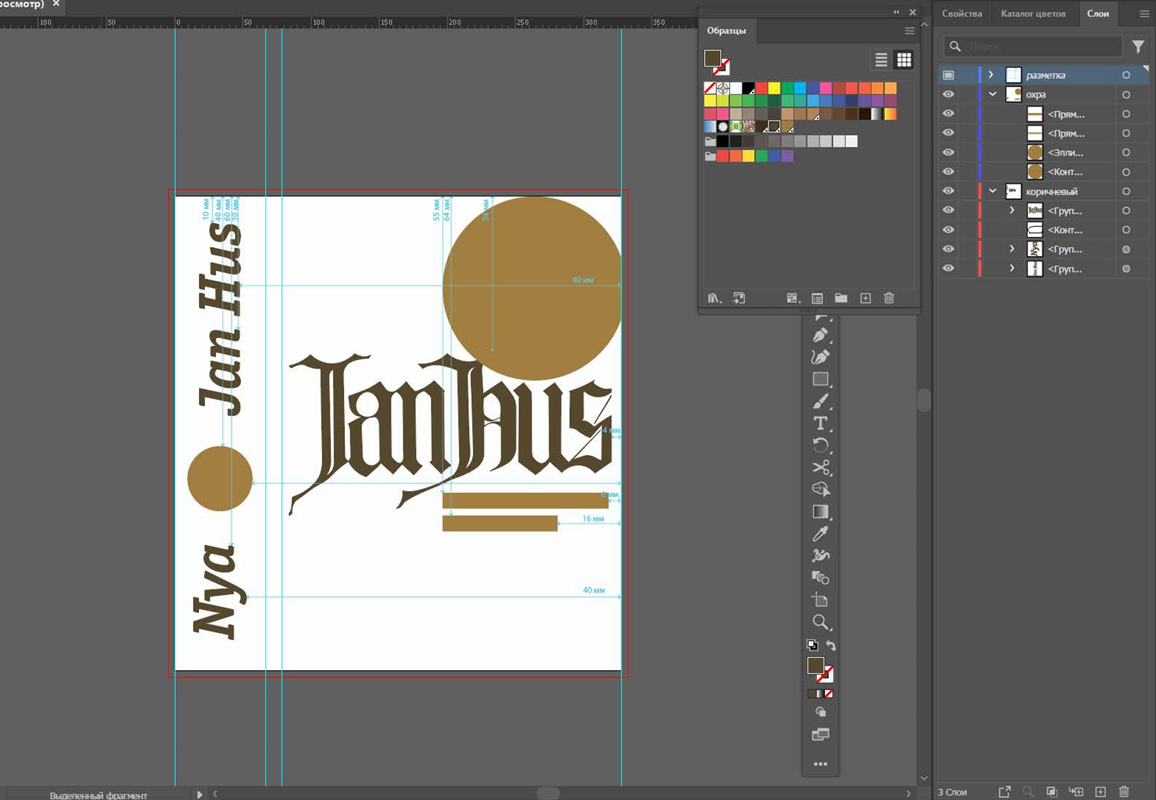Select the Rotate tool
Image resolution: width=1156 pixels, height=800 pixels.
click(x=821, y=445)
